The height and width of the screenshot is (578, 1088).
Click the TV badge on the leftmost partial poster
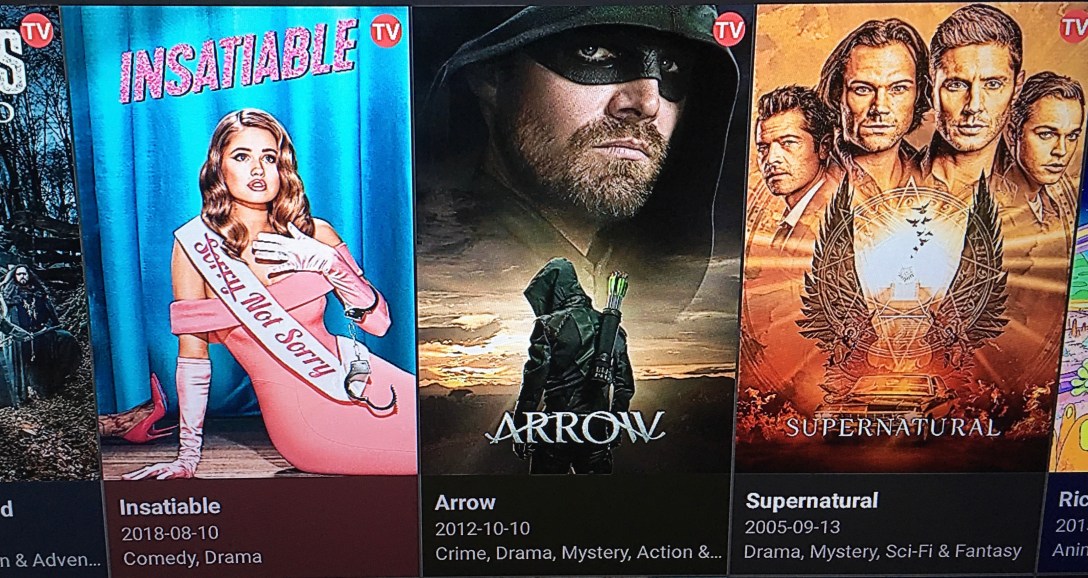tap(37, 31)
